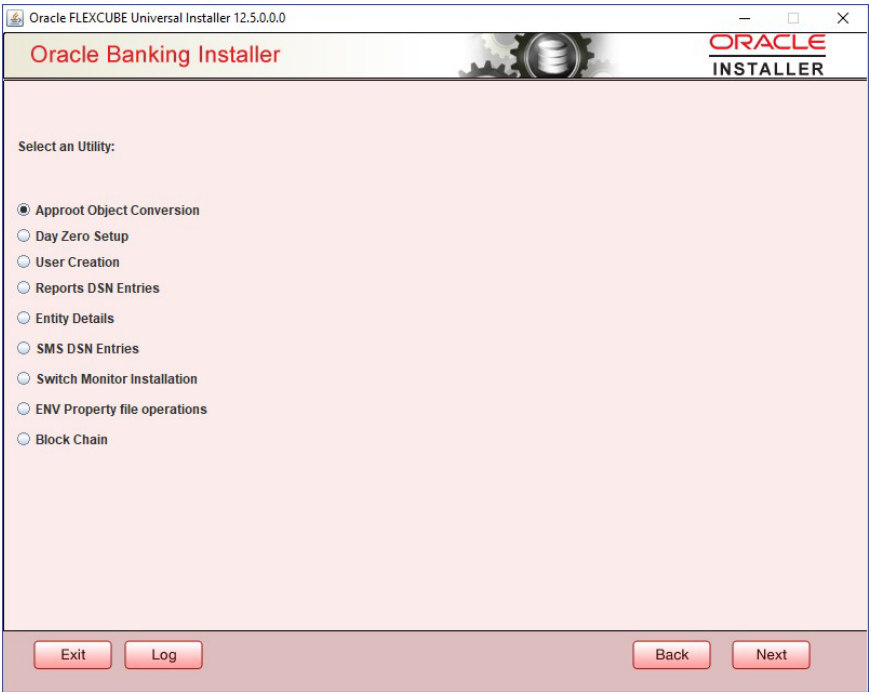Open the Log button
The width and height of the screenshot is (871, 694).
163,655
